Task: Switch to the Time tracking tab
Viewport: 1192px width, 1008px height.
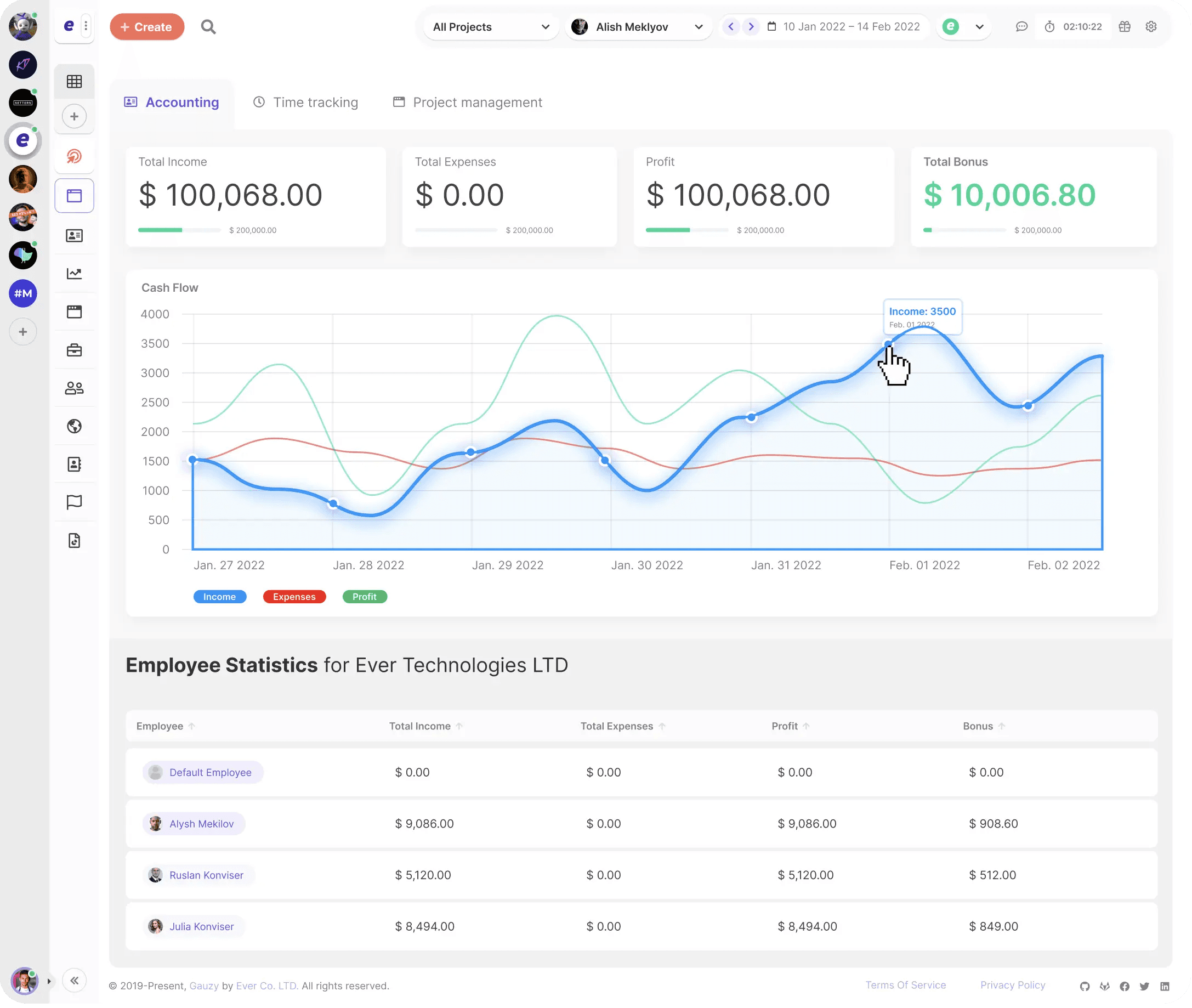Action: pos(305,103)
